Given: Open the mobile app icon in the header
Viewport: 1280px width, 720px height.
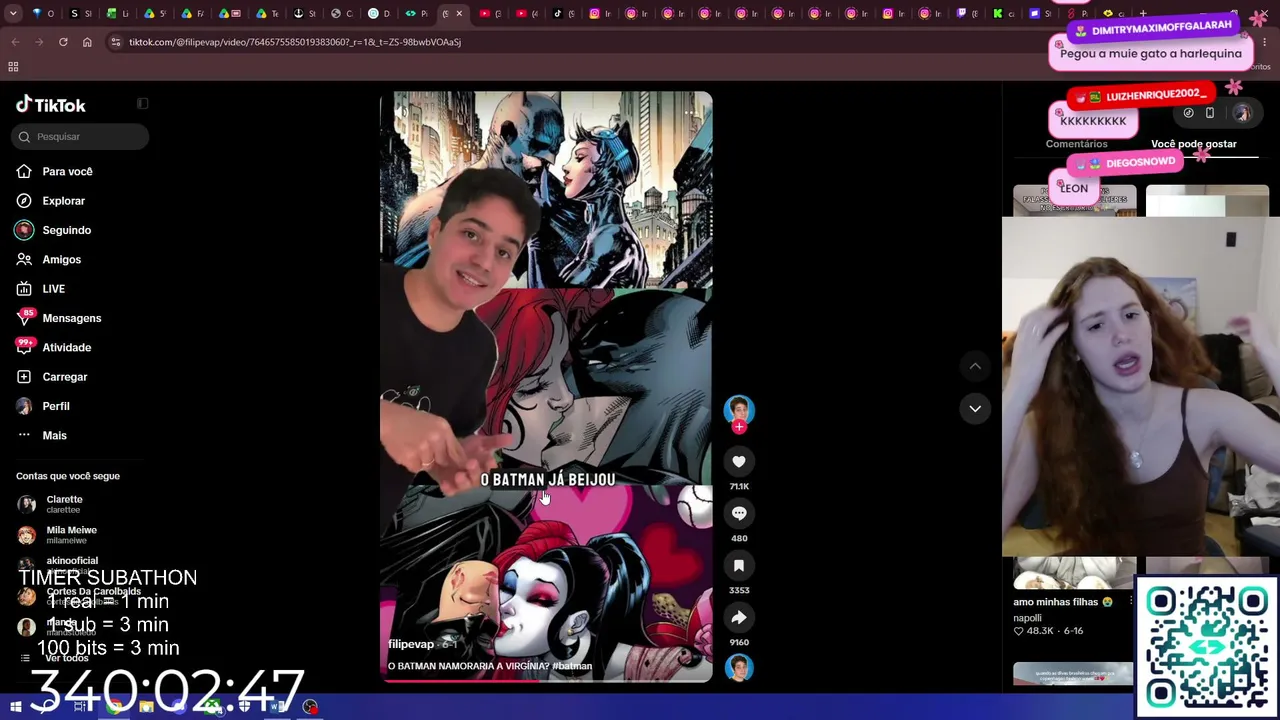Looking at the screenshot, I should pos(1210,113).
